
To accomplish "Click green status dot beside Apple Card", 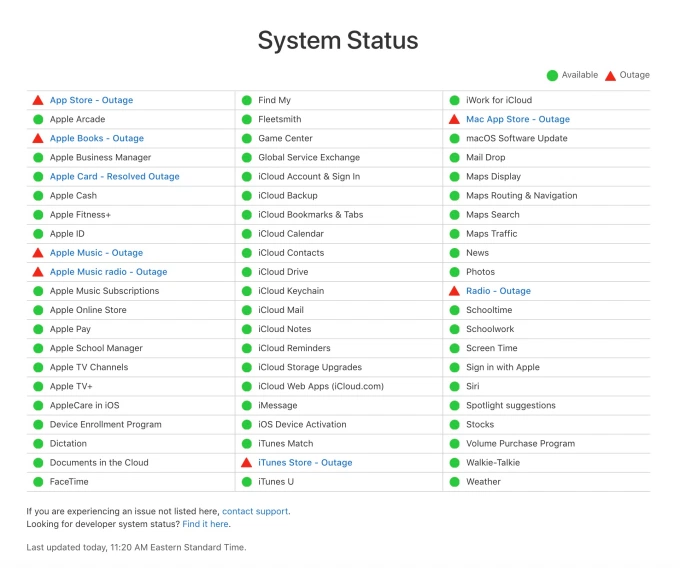I will click(38, 177).
